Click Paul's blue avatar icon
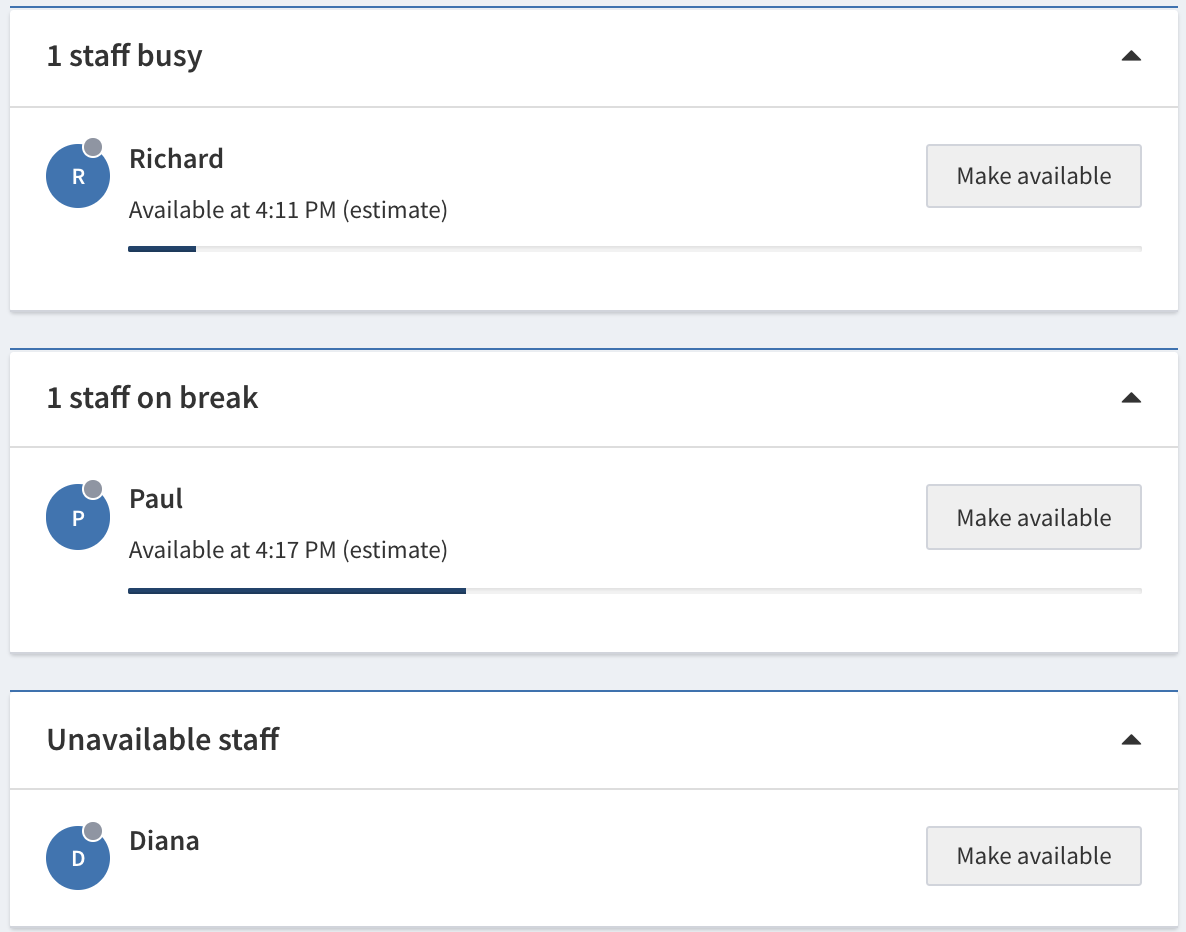The height and width of the screenshot is (932, 1186). click(78, 517)
